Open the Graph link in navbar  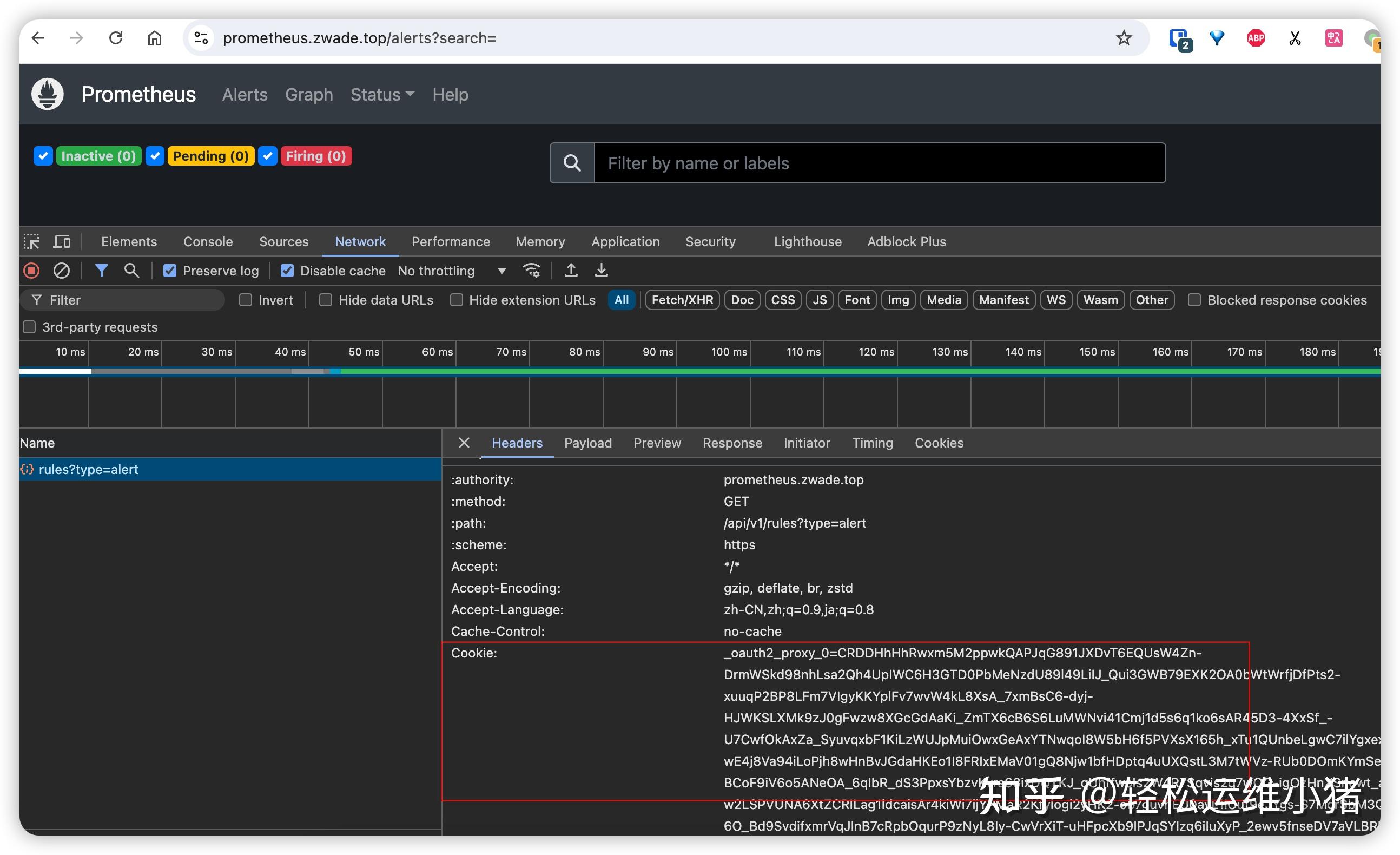(308, 94)
